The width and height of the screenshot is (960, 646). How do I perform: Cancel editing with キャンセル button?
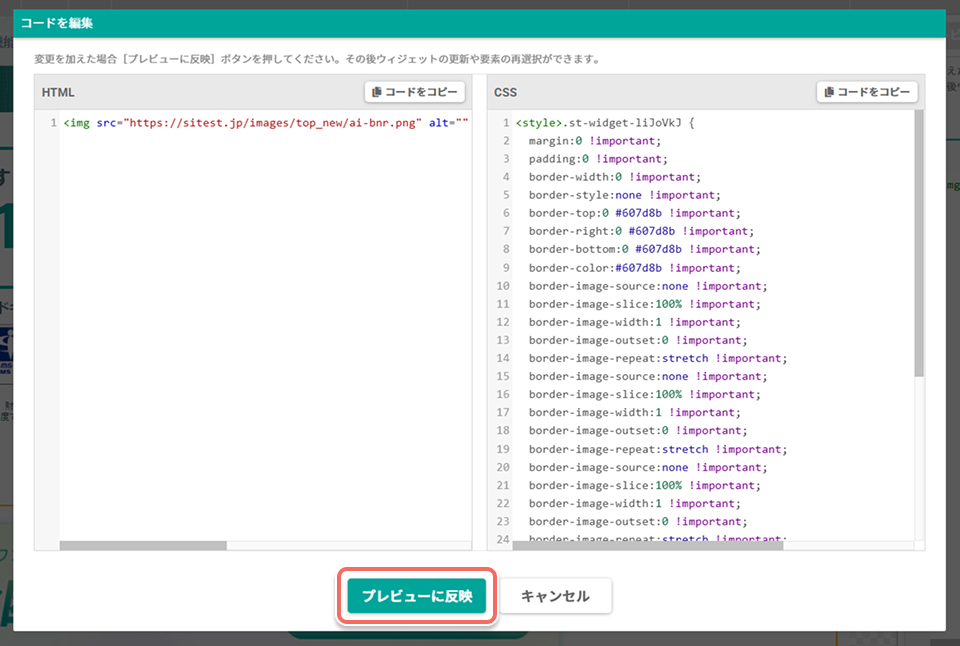[555, 596]
